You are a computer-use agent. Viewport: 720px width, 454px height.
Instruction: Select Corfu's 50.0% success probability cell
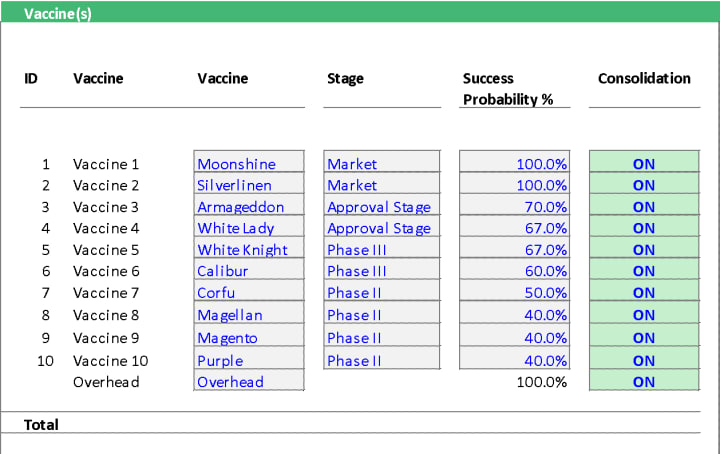click(x=514, y=290)
